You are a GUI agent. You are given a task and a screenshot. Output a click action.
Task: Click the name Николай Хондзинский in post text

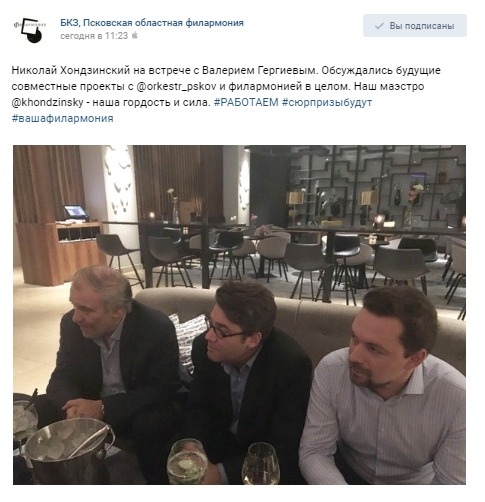pyautogui.click(x=70, y=71)
